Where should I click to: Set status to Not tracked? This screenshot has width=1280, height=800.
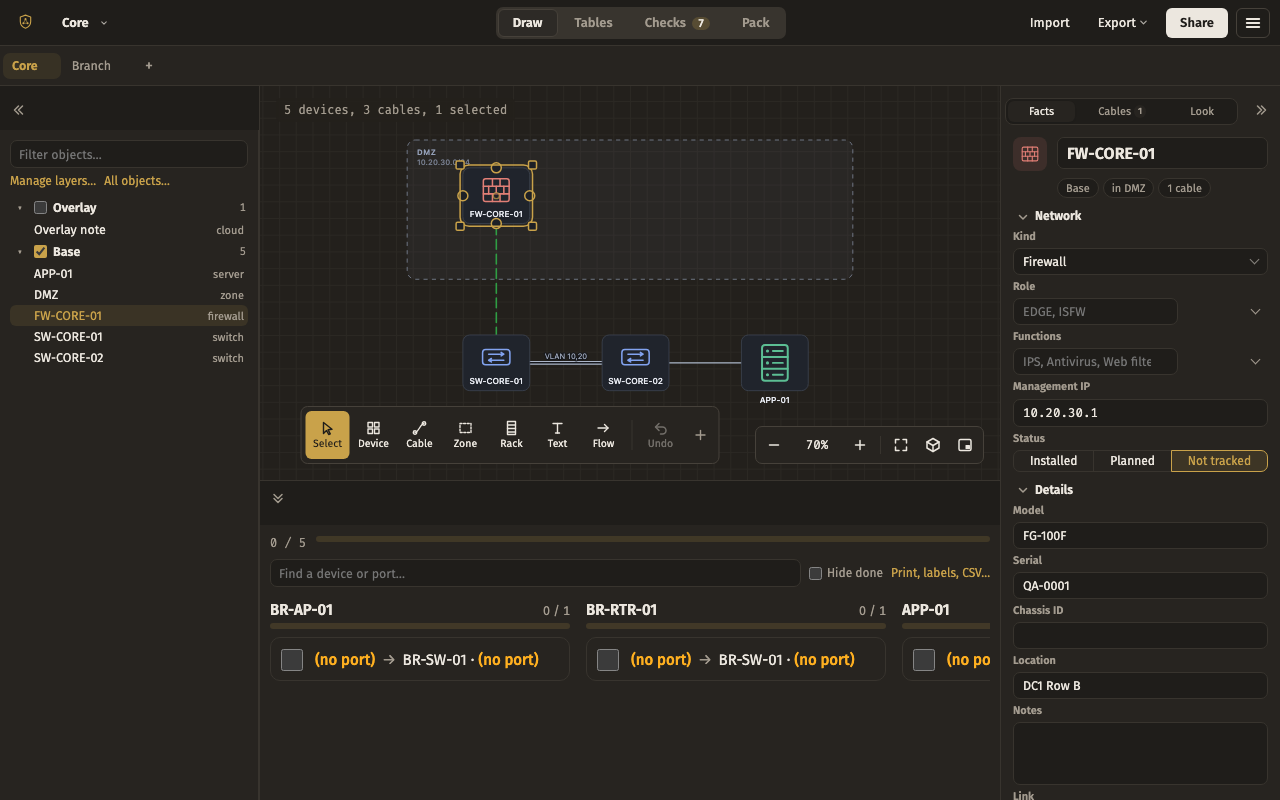(1219, 461)
